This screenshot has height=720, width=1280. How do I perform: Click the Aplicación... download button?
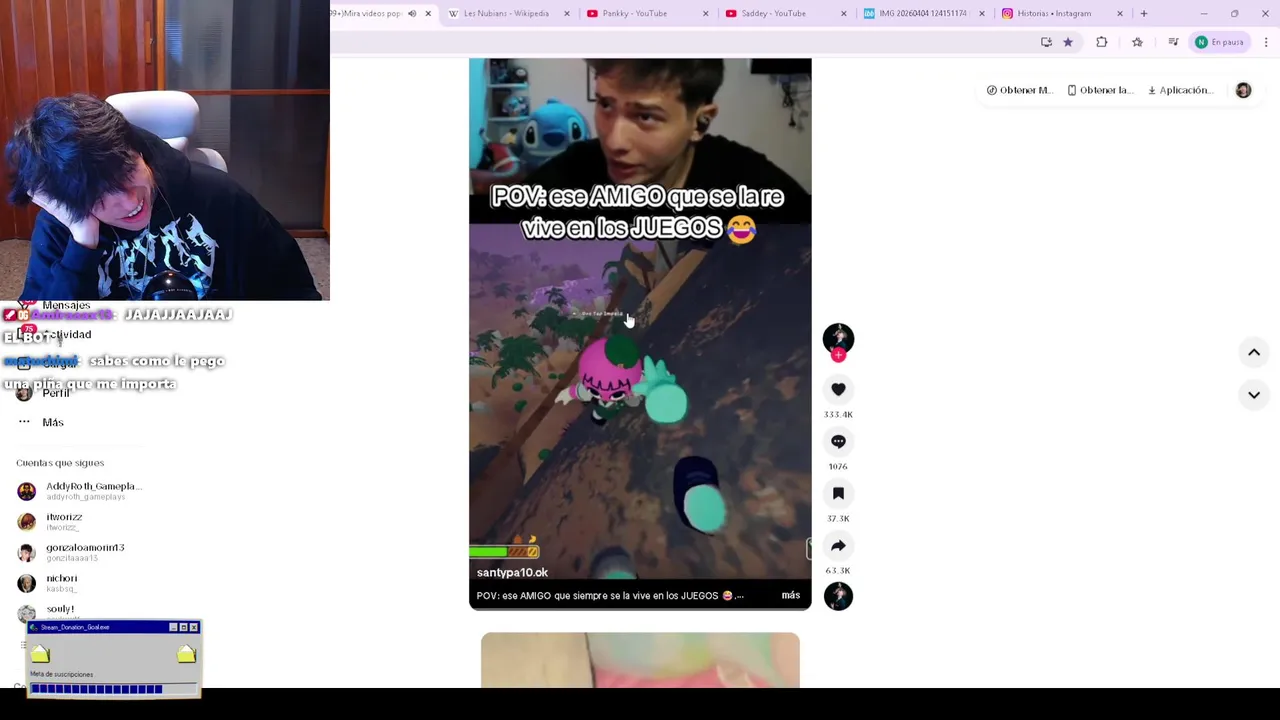tap(1180, 90)
